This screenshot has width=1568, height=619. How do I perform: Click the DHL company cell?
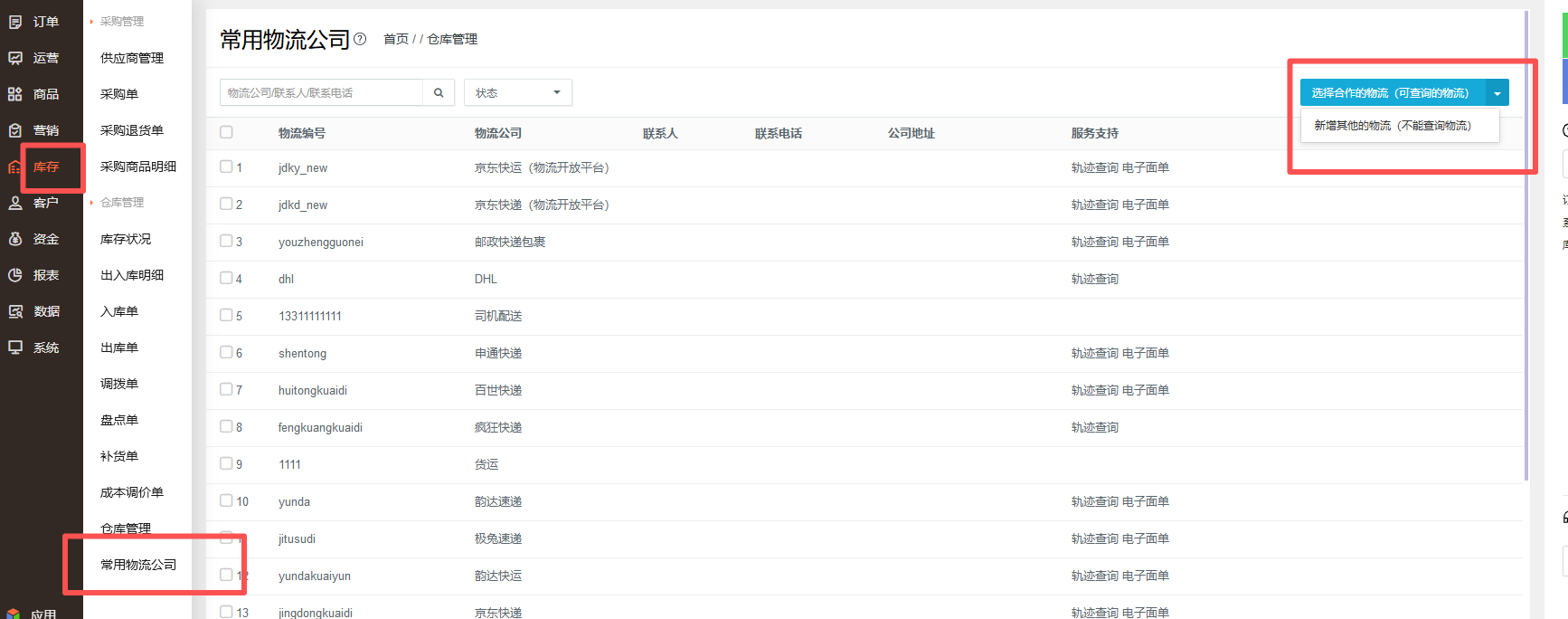click(x=486, y=279)
